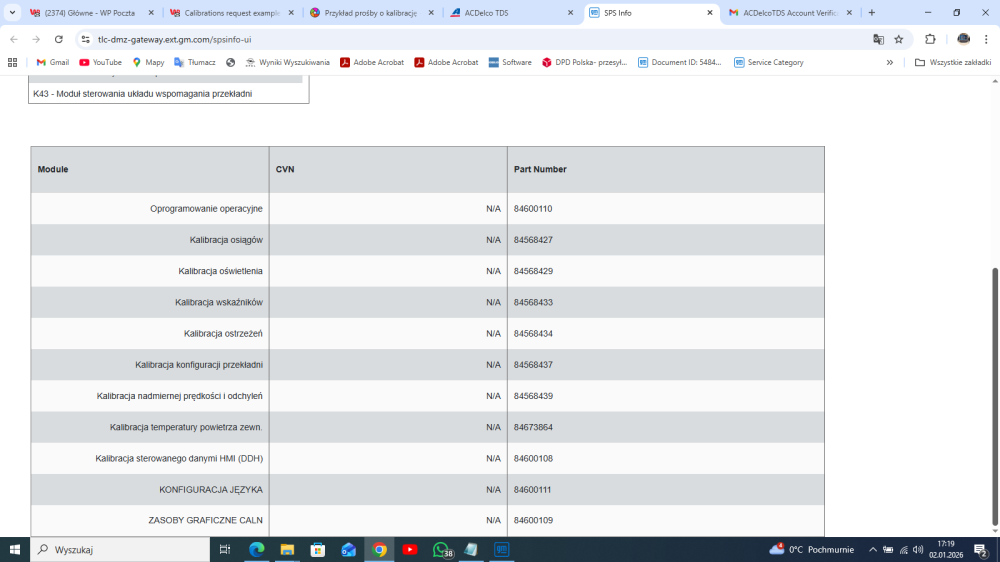Close the SPS Info tab
1000x562 pixels.
click(x=710, y=13)
